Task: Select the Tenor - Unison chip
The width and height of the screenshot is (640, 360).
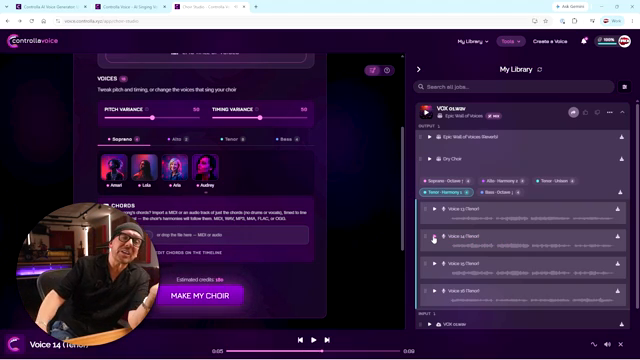Action: [556, 181]
